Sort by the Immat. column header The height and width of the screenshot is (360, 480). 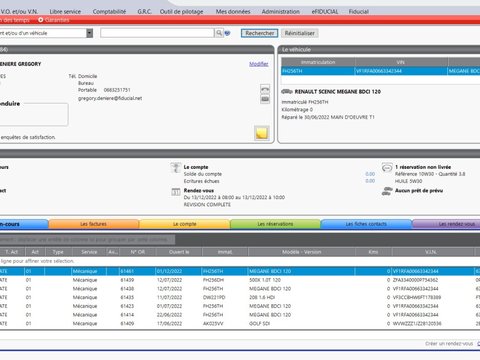click(225, 252)
